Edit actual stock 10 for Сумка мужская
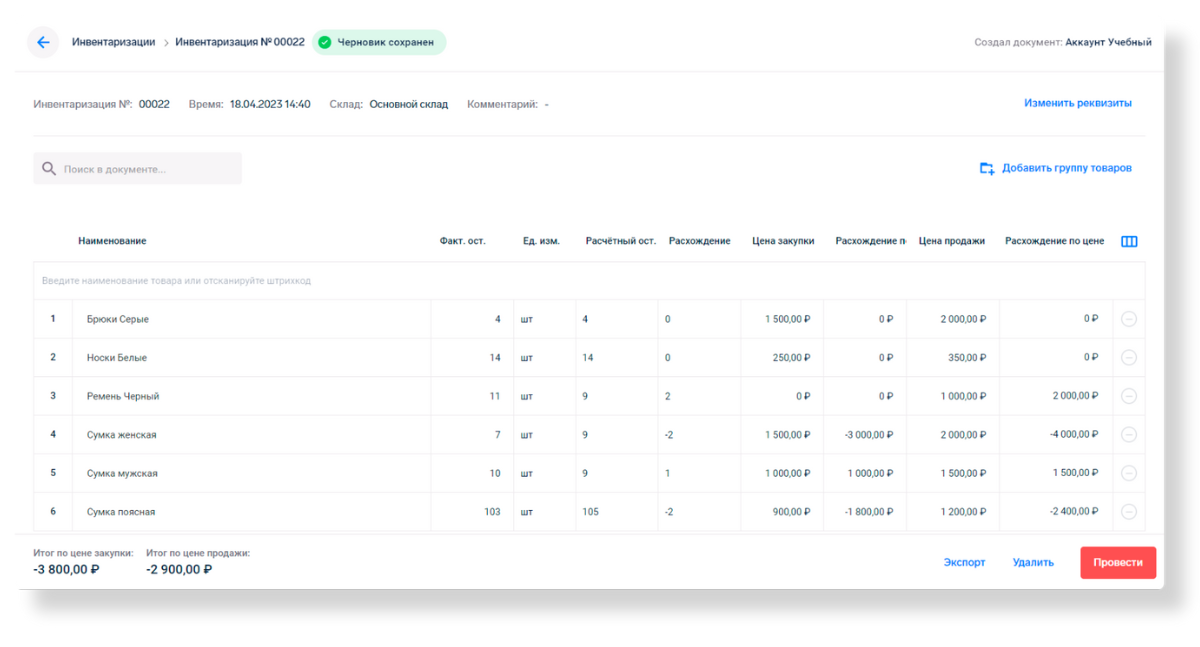Viewport: 1200px width, 647px height. [x=472, y=473]
